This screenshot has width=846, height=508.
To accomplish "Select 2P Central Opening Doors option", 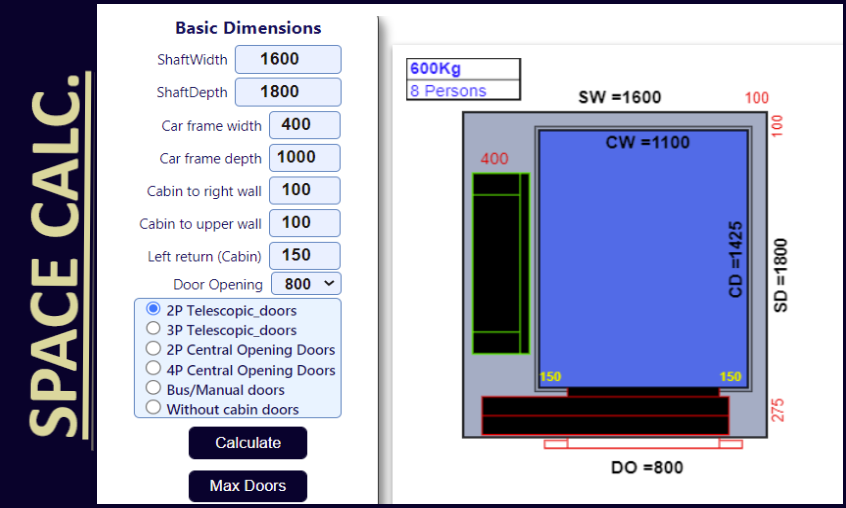I will (153, 349).
